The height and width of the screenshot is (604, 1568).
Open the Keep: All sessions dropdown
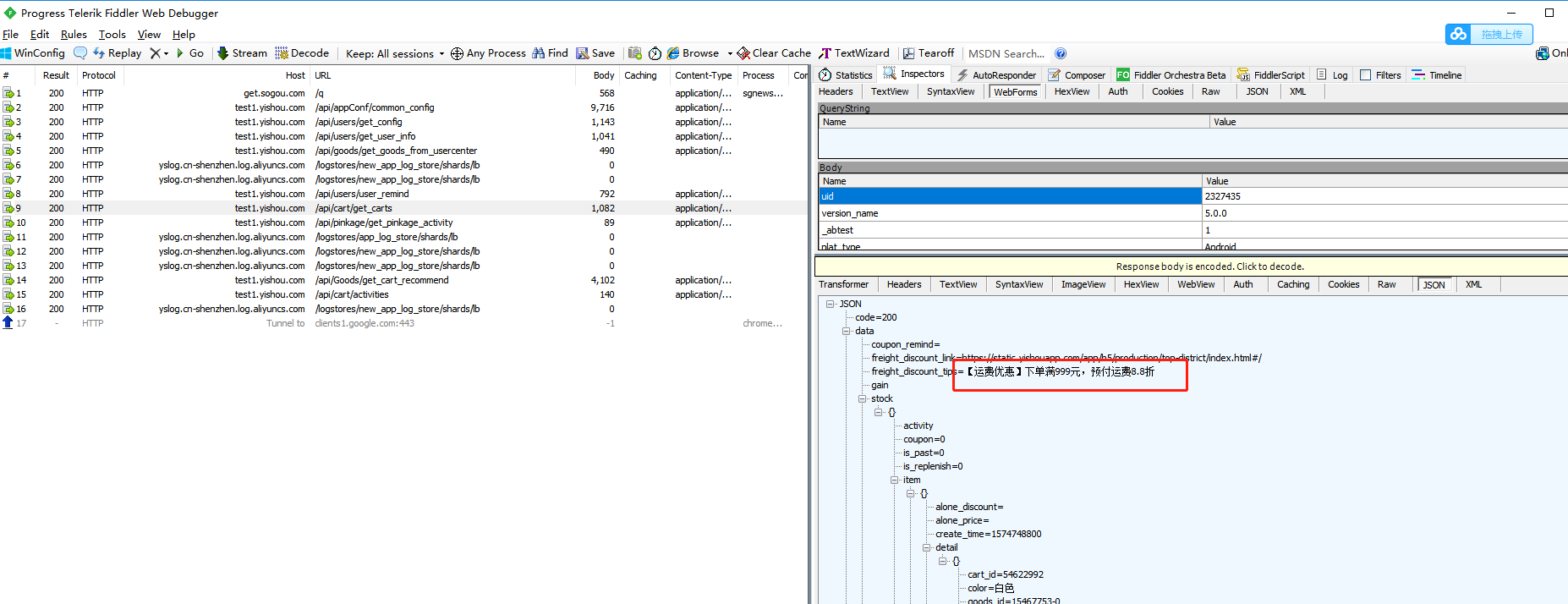click(x=395, y=53)
